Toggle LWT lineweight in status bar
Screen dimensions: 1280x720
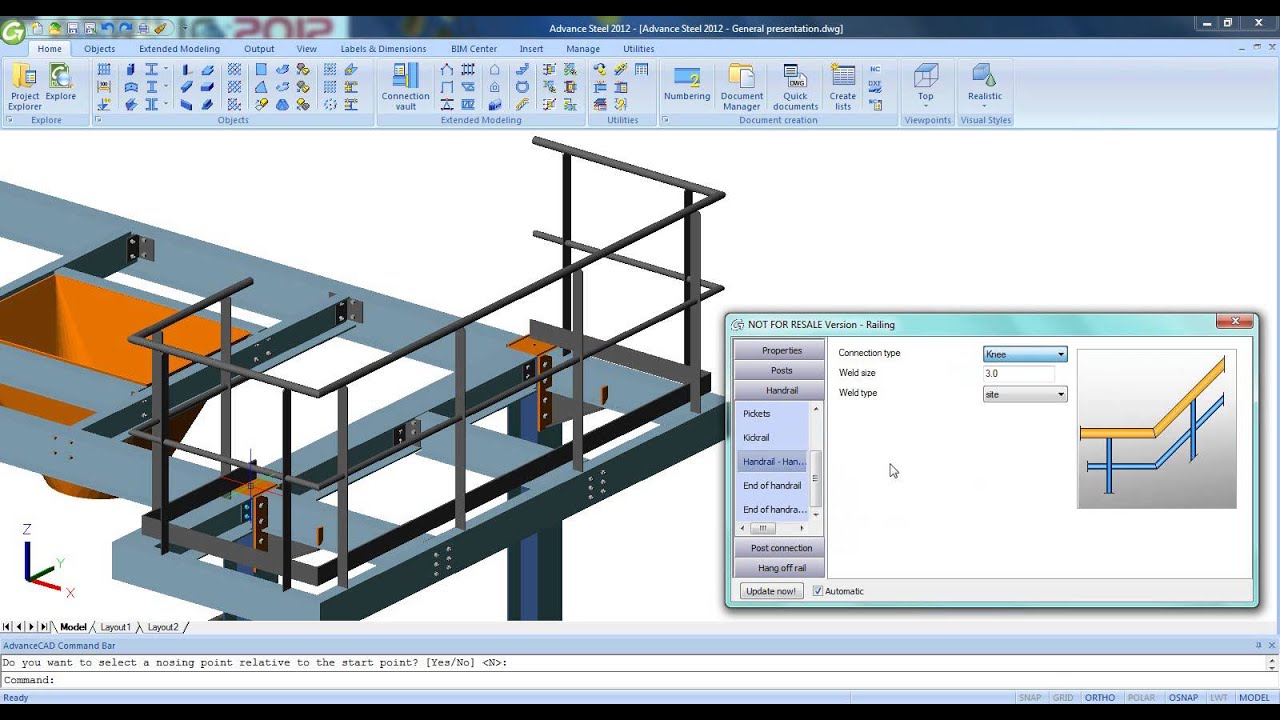tap(1219, 698)
